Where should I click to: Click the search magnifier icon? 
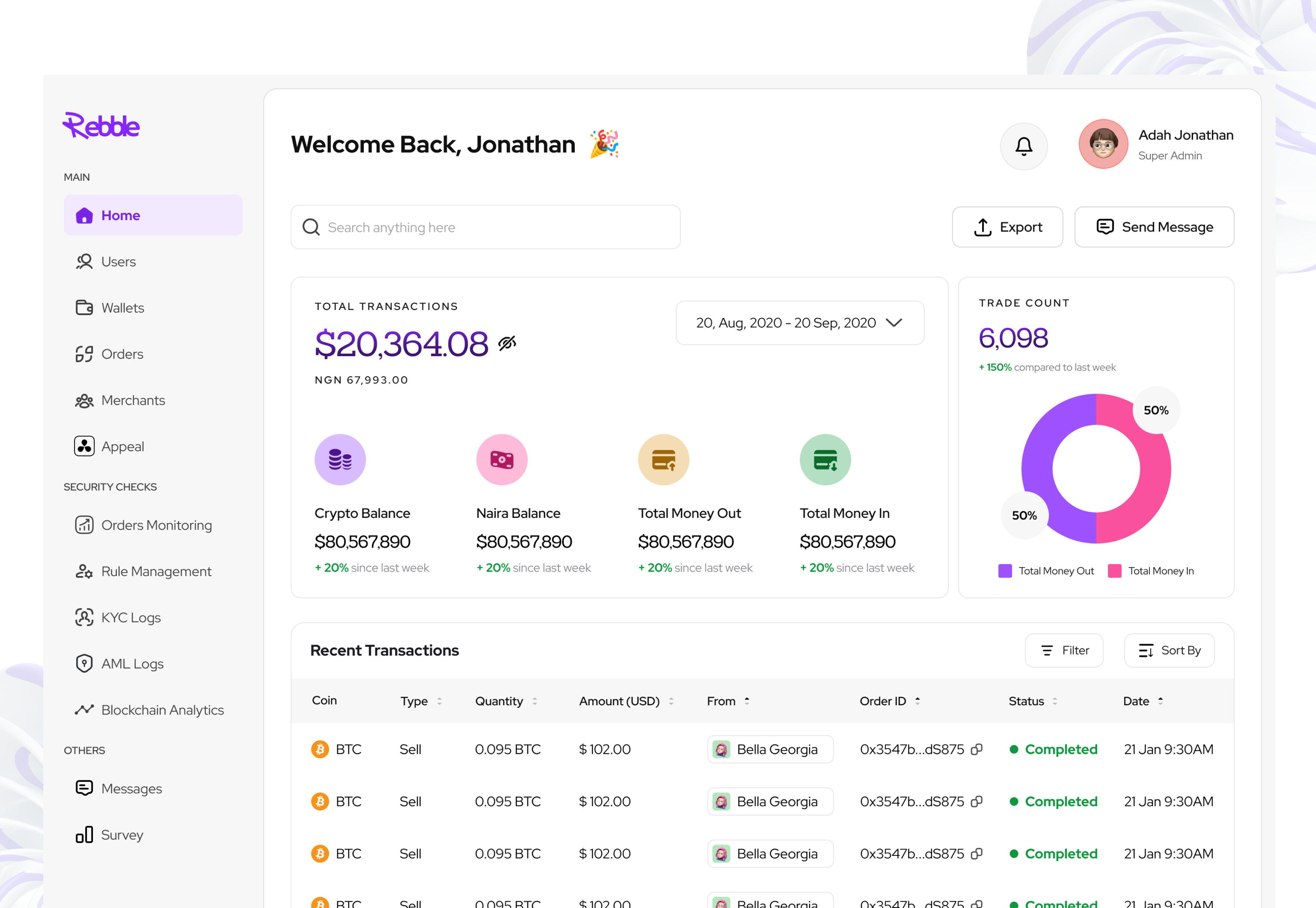pyautogui.click(x=311, y=227)
